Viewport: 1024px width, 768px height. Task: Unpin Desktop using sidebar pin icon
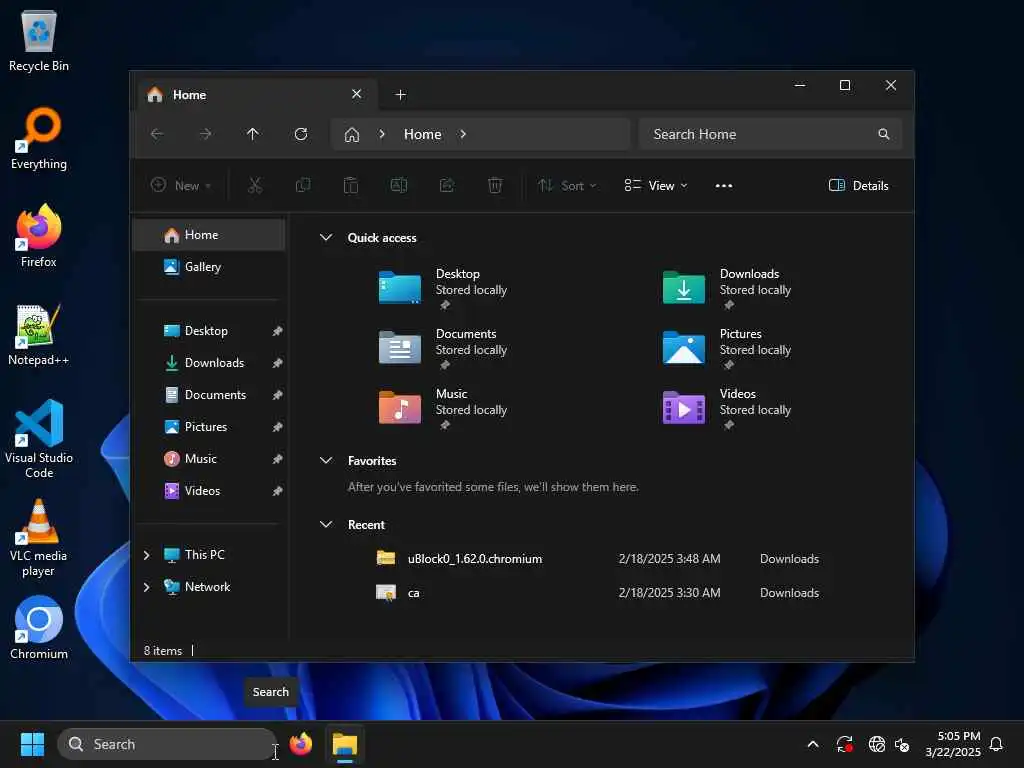(x=278, y=331)
